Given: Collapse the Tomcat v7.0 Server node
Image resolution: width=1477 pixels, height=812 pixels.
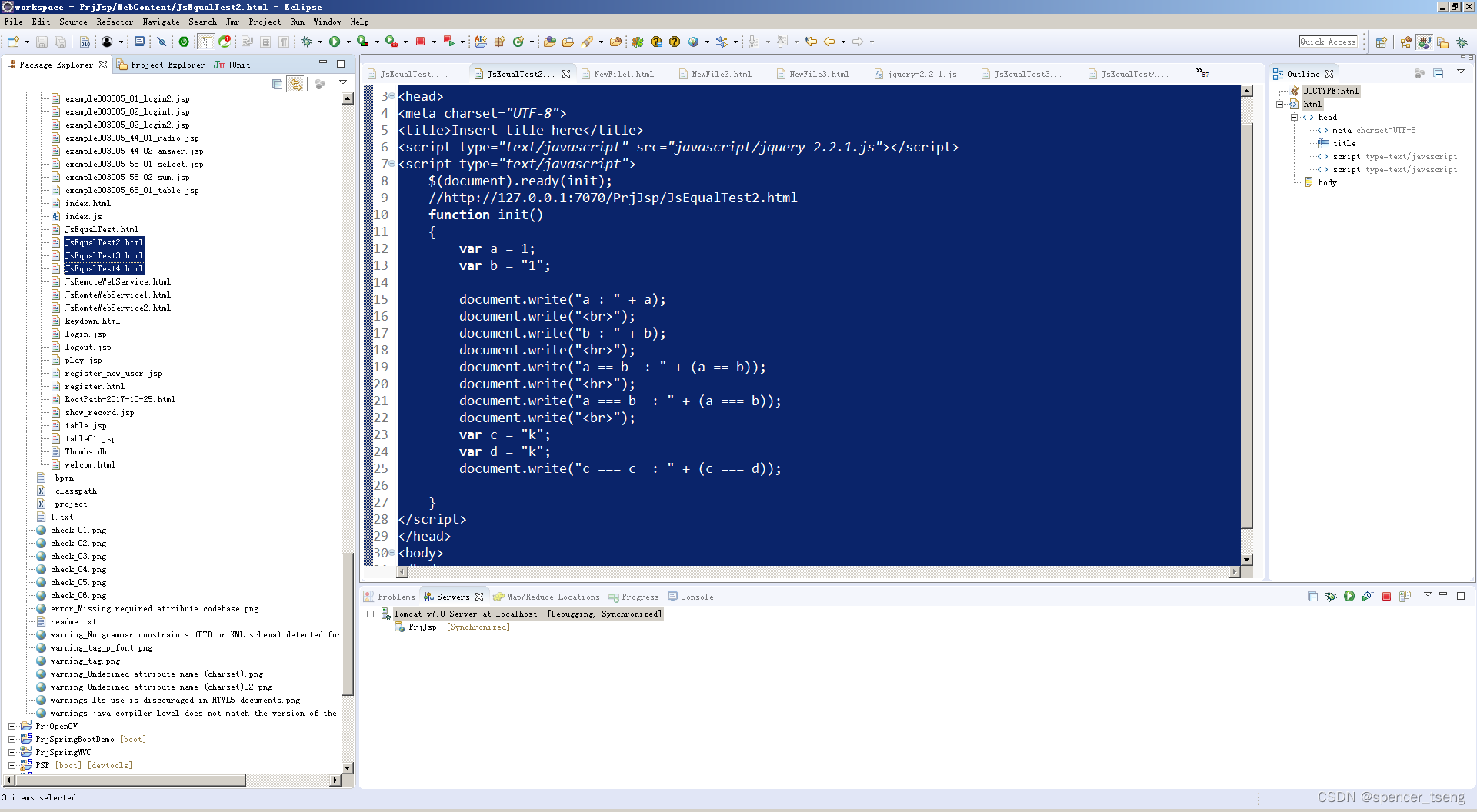Looking at the screenshot, I should (371, 614).
